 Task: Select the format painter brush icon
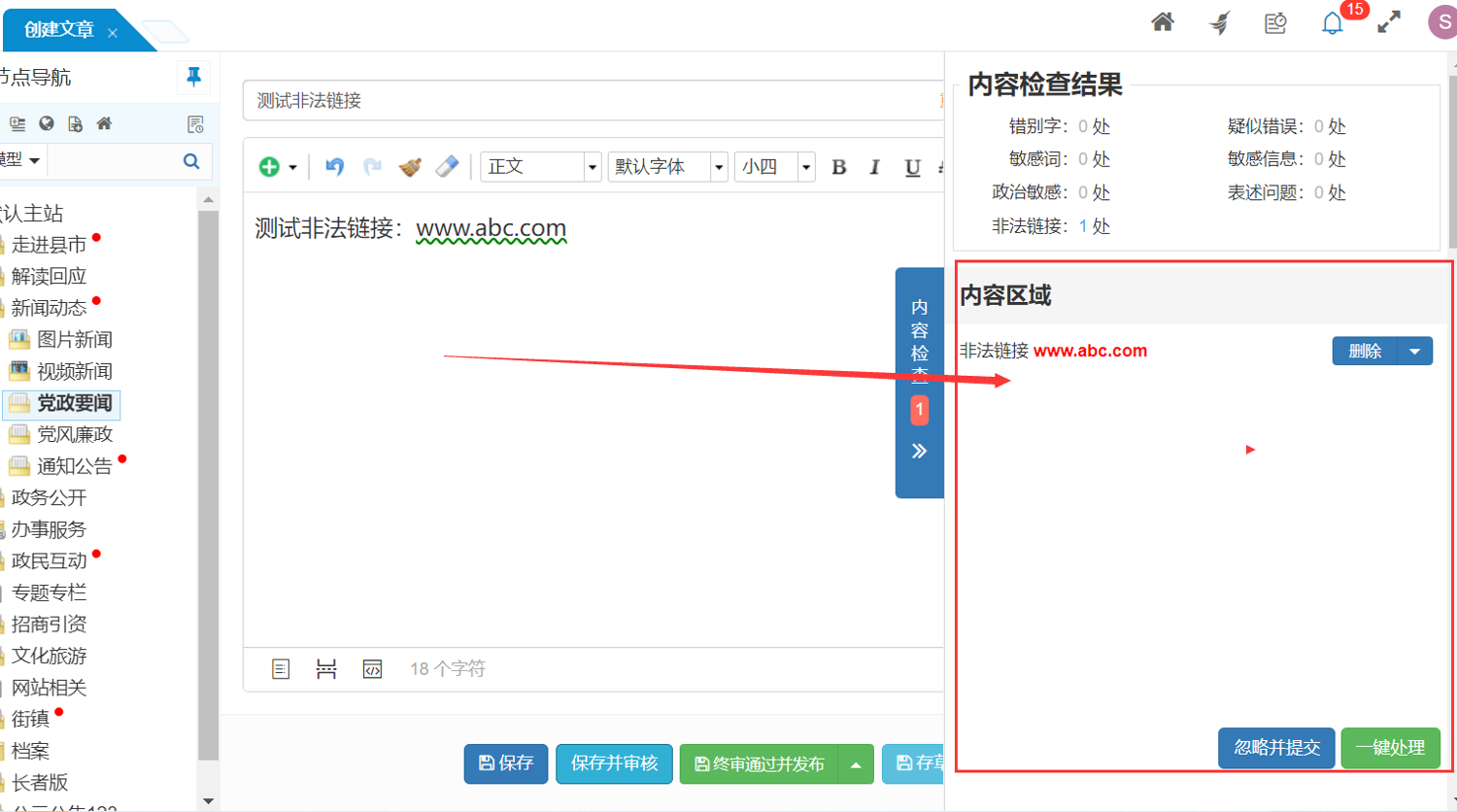pos(410,167)
